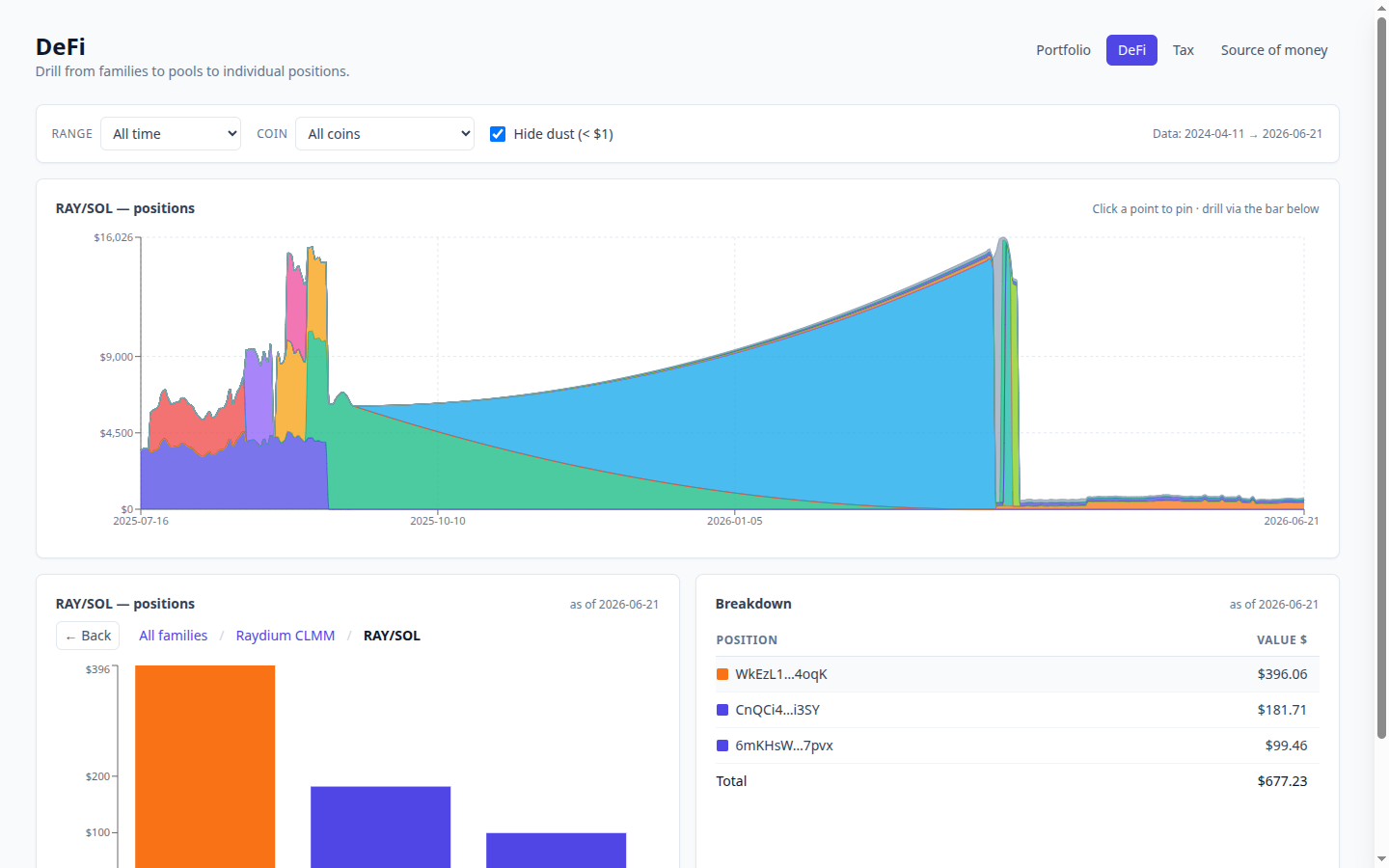The height and width of the screenshot is (868, 1389).
Task: Click the page scrollbar up arrow
Action: (x=1381, y=8)
